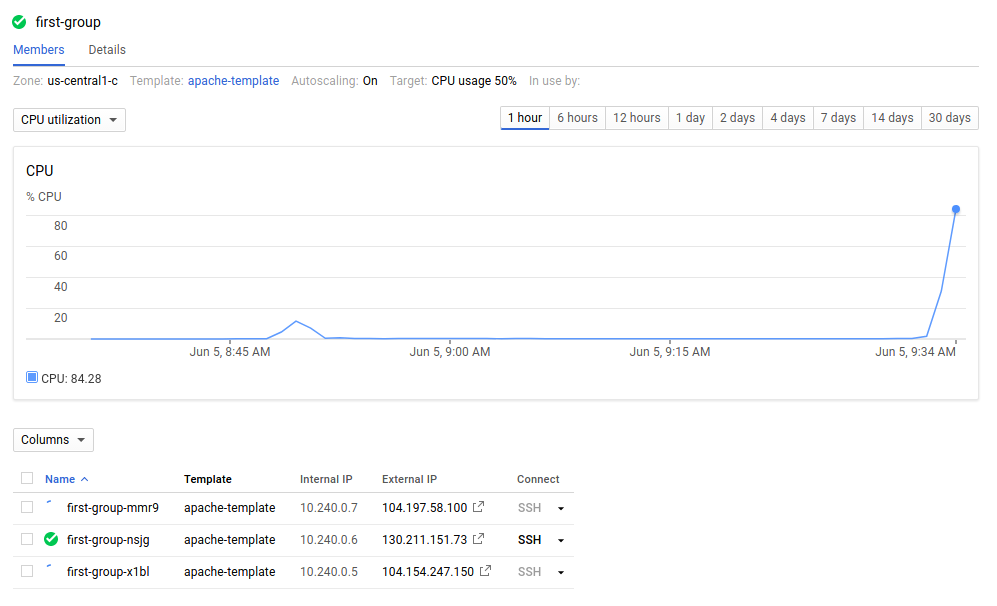The height and width of the screenshot is (606, 997).
Task: Select the 30 days time range
Action: pos(949,117)
